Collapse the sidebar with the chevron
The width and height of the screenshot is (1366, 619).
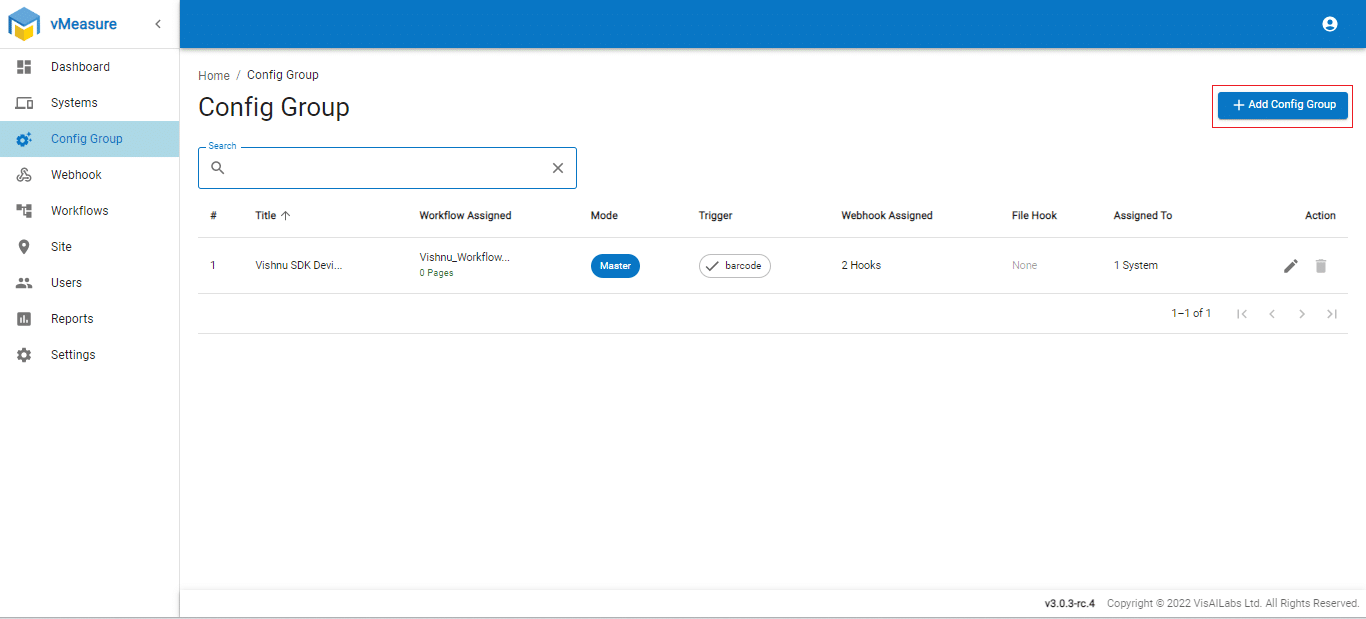[x=157, y=23]
